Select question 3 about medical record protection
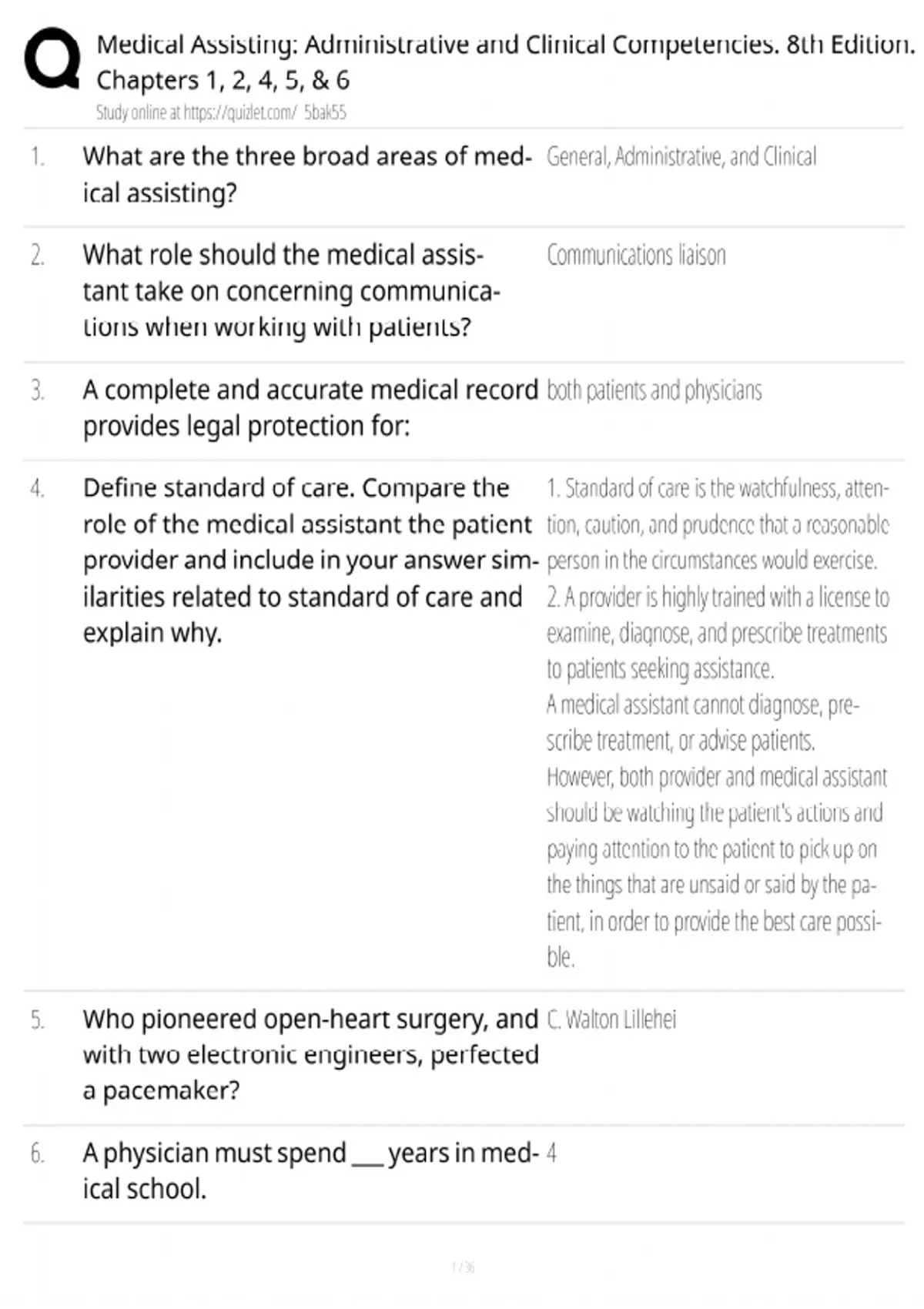 point(310,407)
